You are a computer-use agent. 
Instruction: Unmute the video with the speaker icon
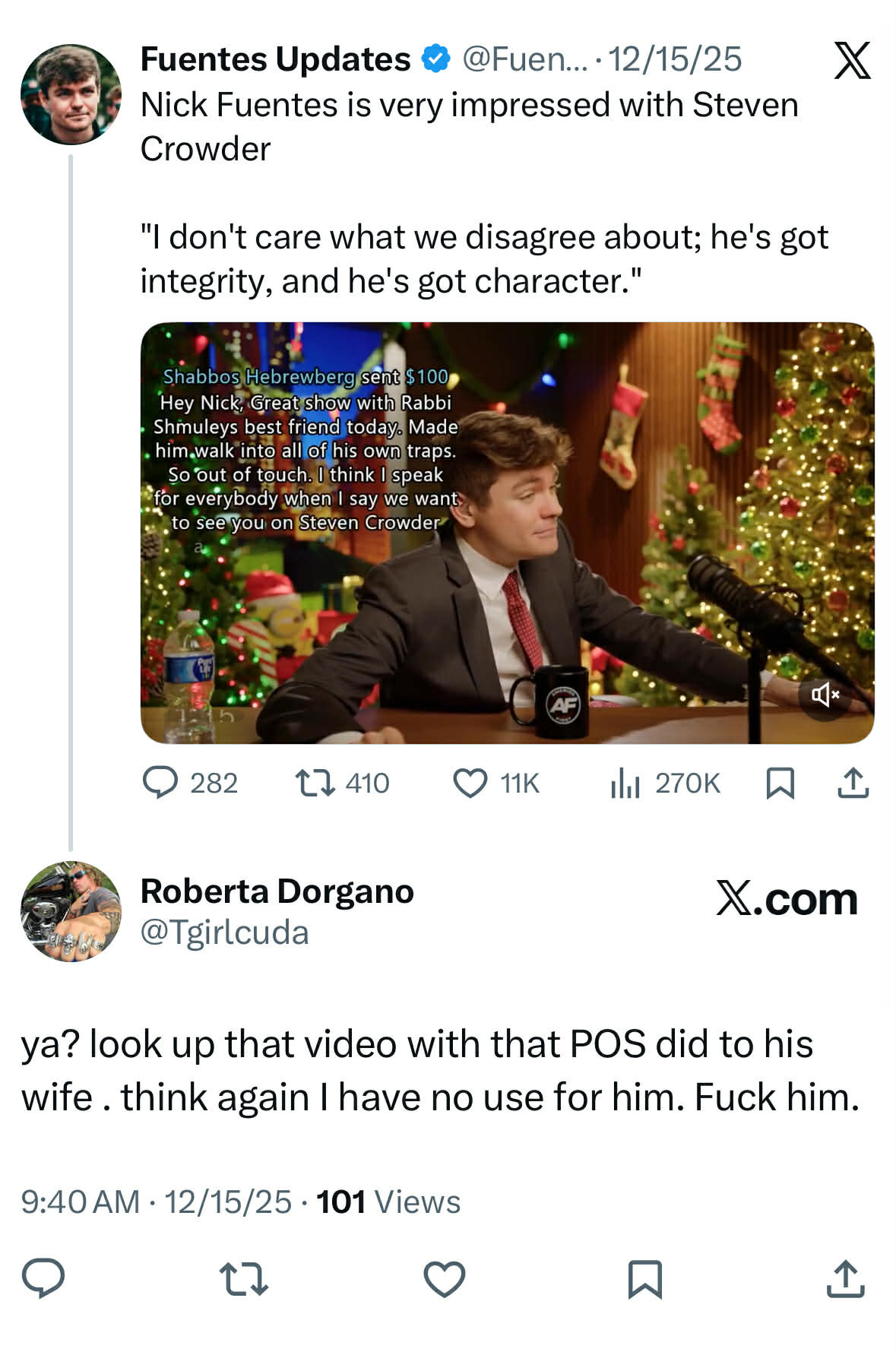pyautogui.click(x=825, y=694)
